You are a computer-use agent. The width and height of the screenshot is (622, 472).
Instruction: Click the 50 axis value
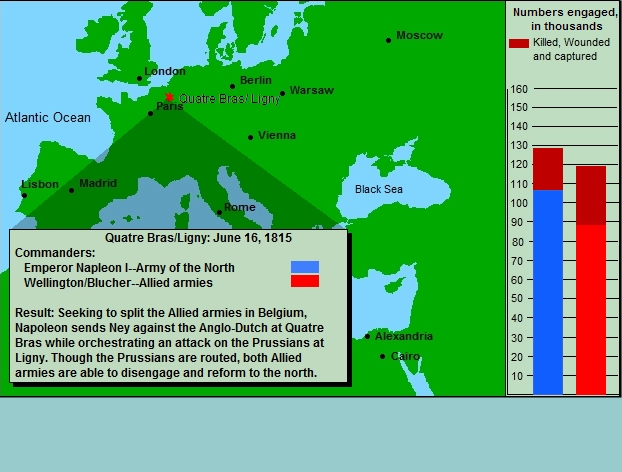[517, 298]
